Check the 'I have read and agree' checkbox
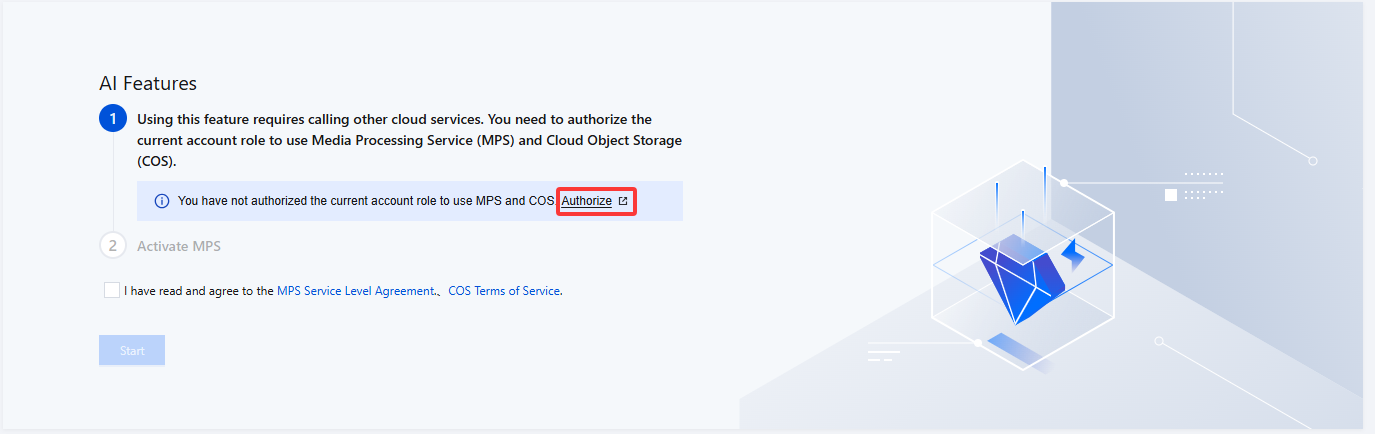Screen dimensions: 1375x434 pyautogui.click(x=111, y=290)
